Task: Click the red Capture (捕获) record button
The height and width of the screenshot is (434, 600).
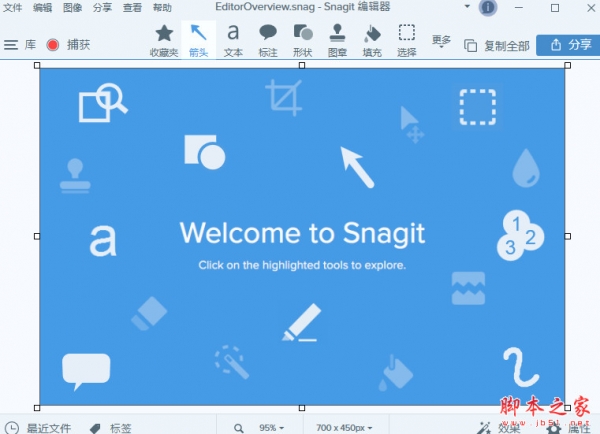Action: pos(53,45)
